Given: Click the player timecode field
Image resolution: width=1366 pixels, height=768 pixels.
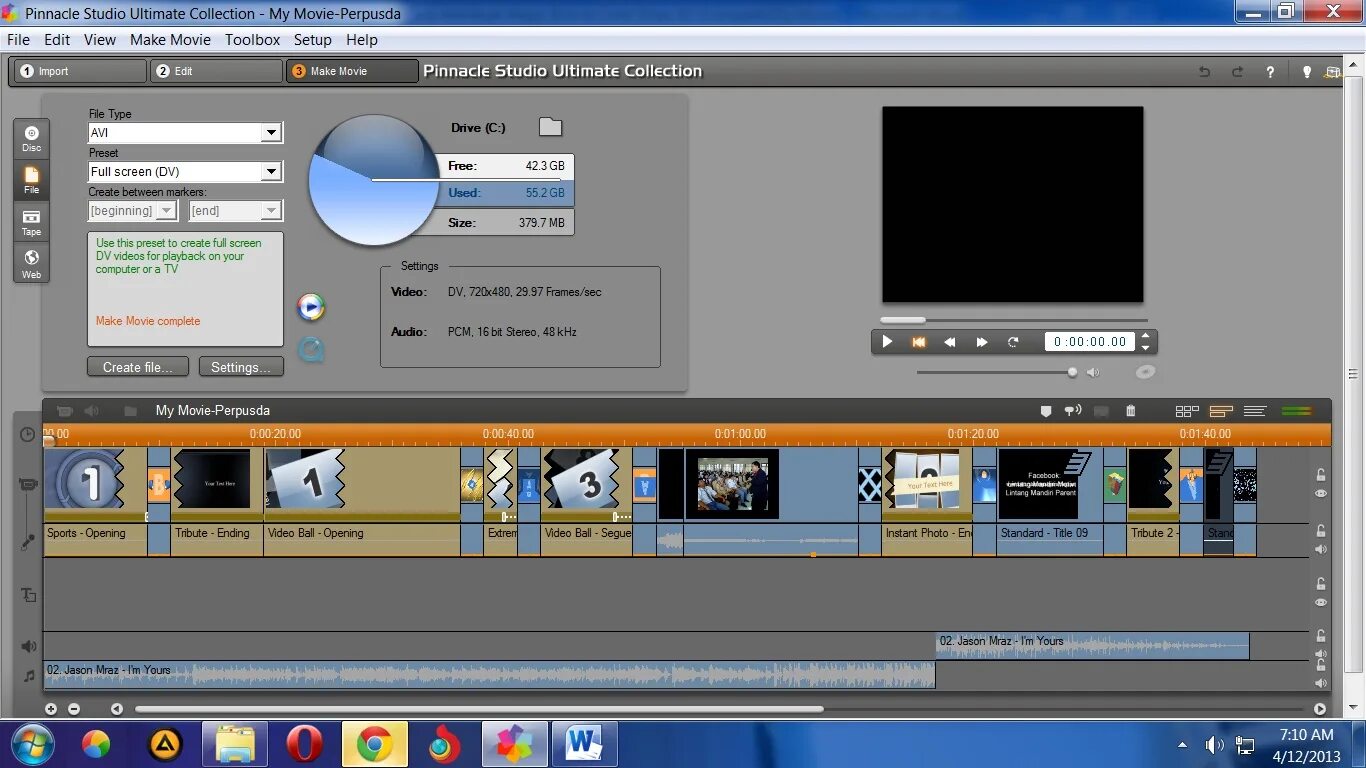Looking at the screenshot, I should point(1089,342).
